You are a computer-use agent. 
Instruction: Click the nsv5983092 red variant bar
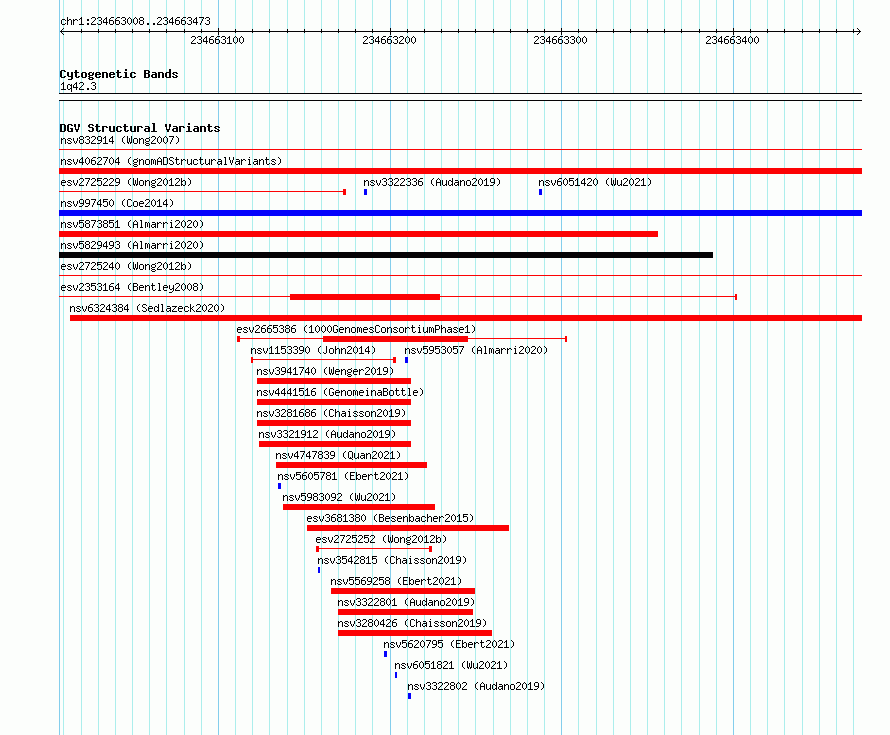coord(359,507)
